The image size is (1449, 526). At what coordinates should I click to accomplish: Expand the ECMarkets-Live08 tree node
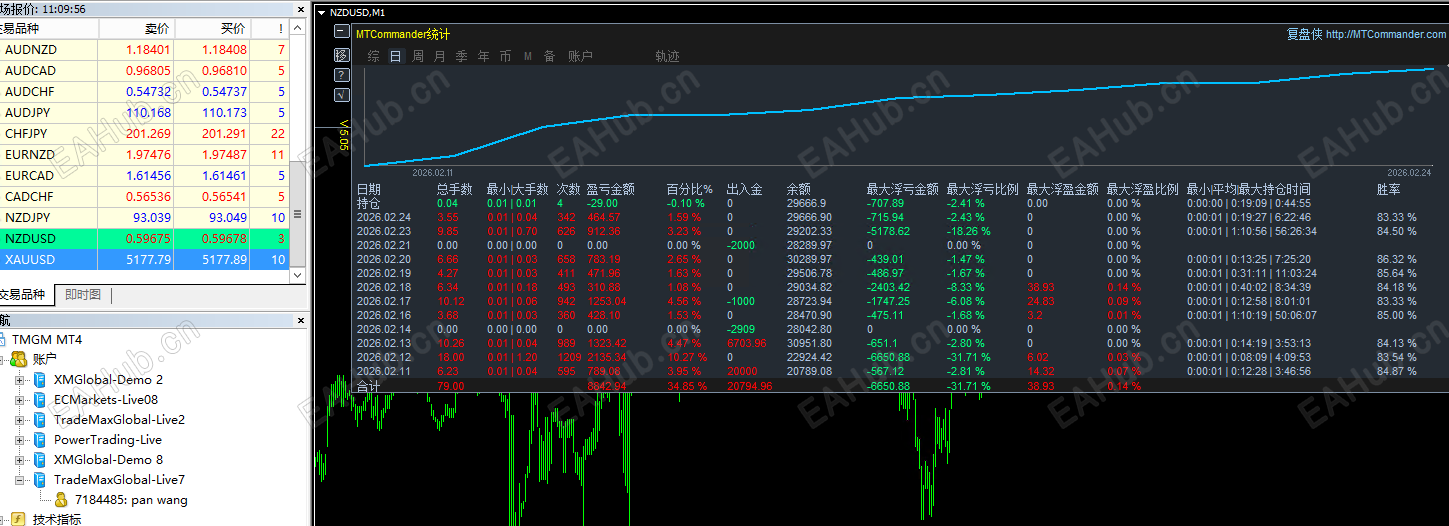19,400
